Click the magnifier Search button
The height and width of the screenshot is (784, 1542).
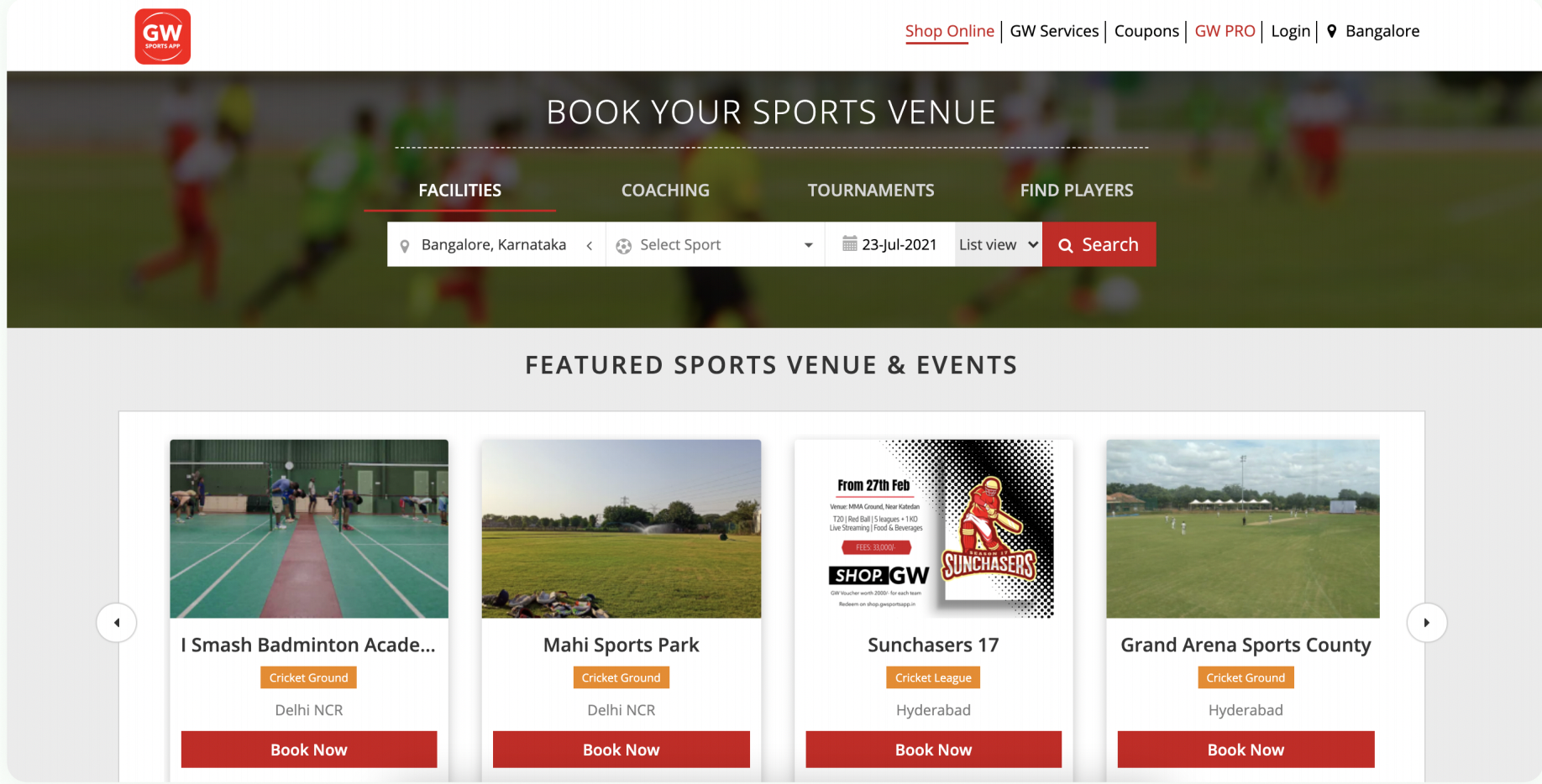[1099, 244]
